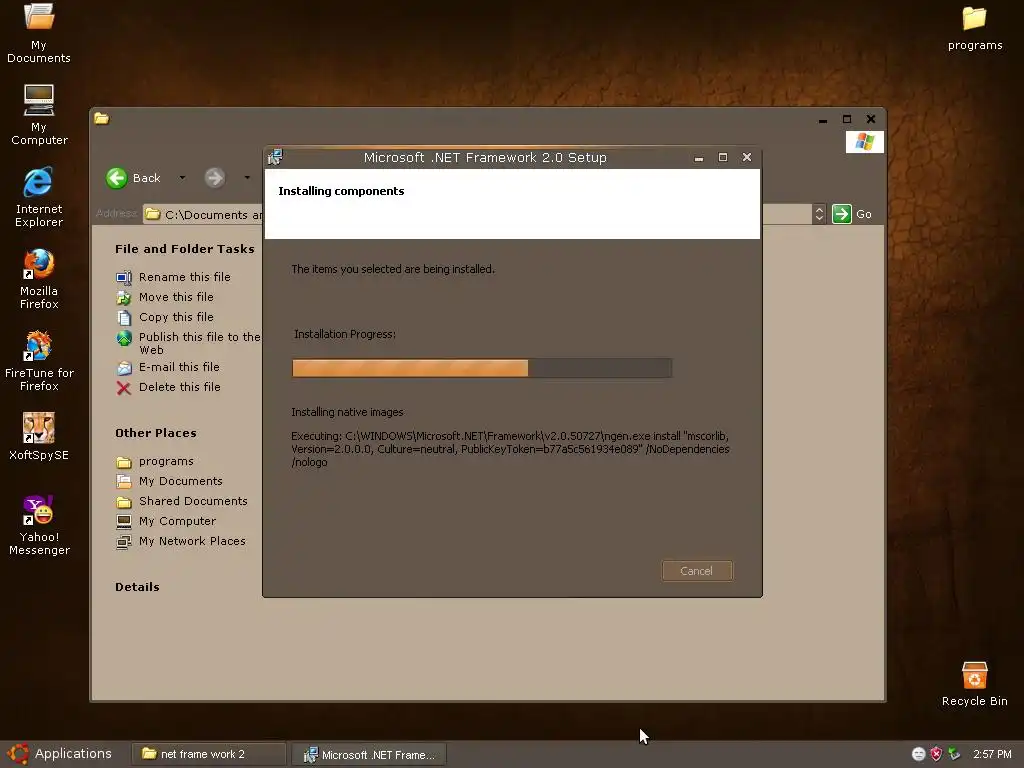This screenshot has height=768, width=1024.
Task: Click the E-mail envelope icon
Action: point(124,368)
